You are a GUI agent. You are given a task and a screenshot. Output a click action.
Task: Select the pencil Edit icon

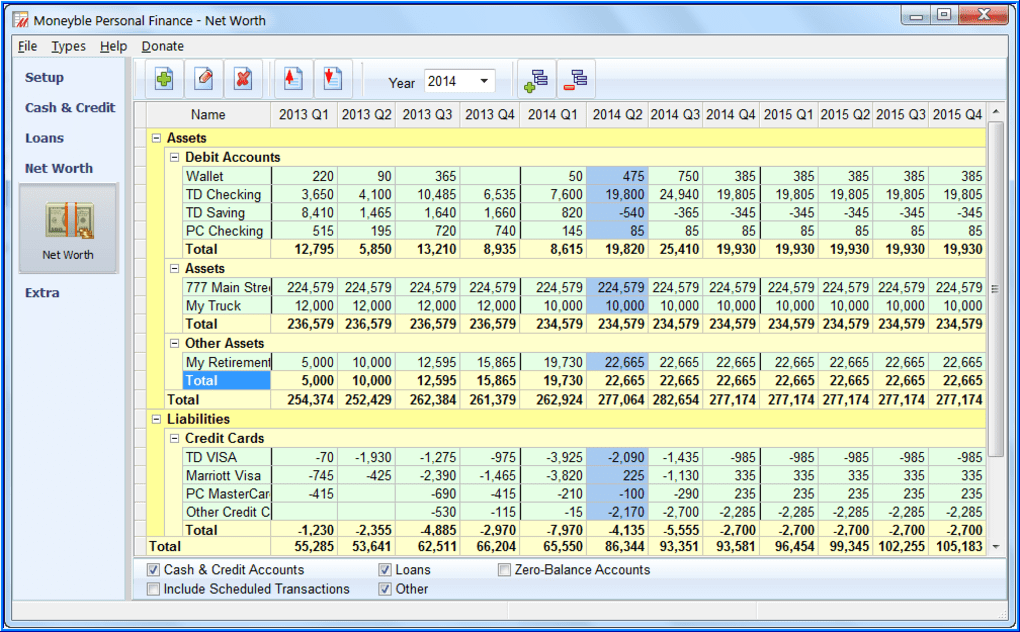coord(203,78)
